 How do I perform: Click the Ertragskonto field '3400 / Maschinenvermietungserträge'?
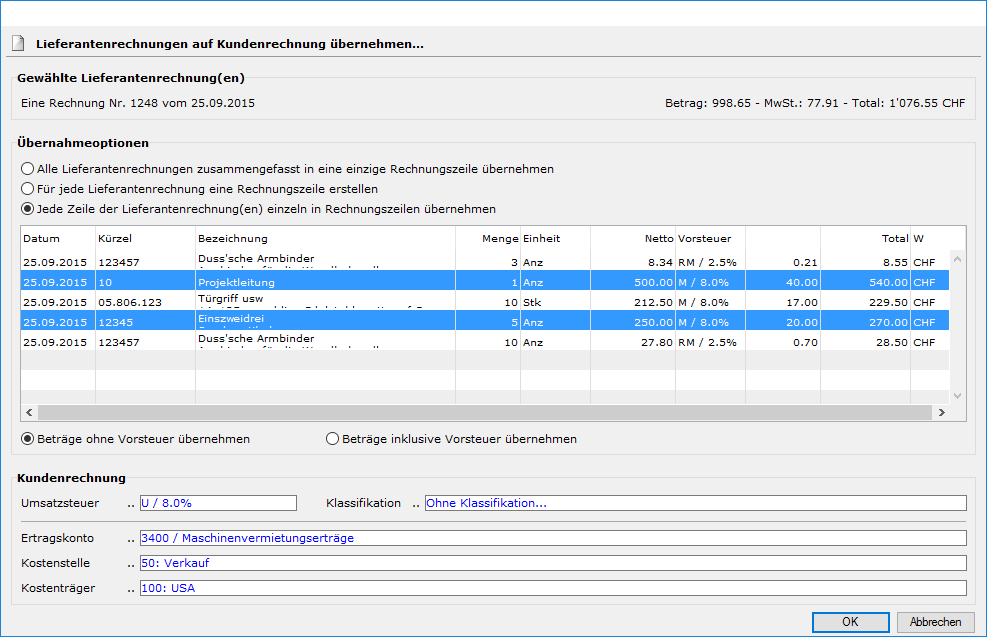pos(553,539)
